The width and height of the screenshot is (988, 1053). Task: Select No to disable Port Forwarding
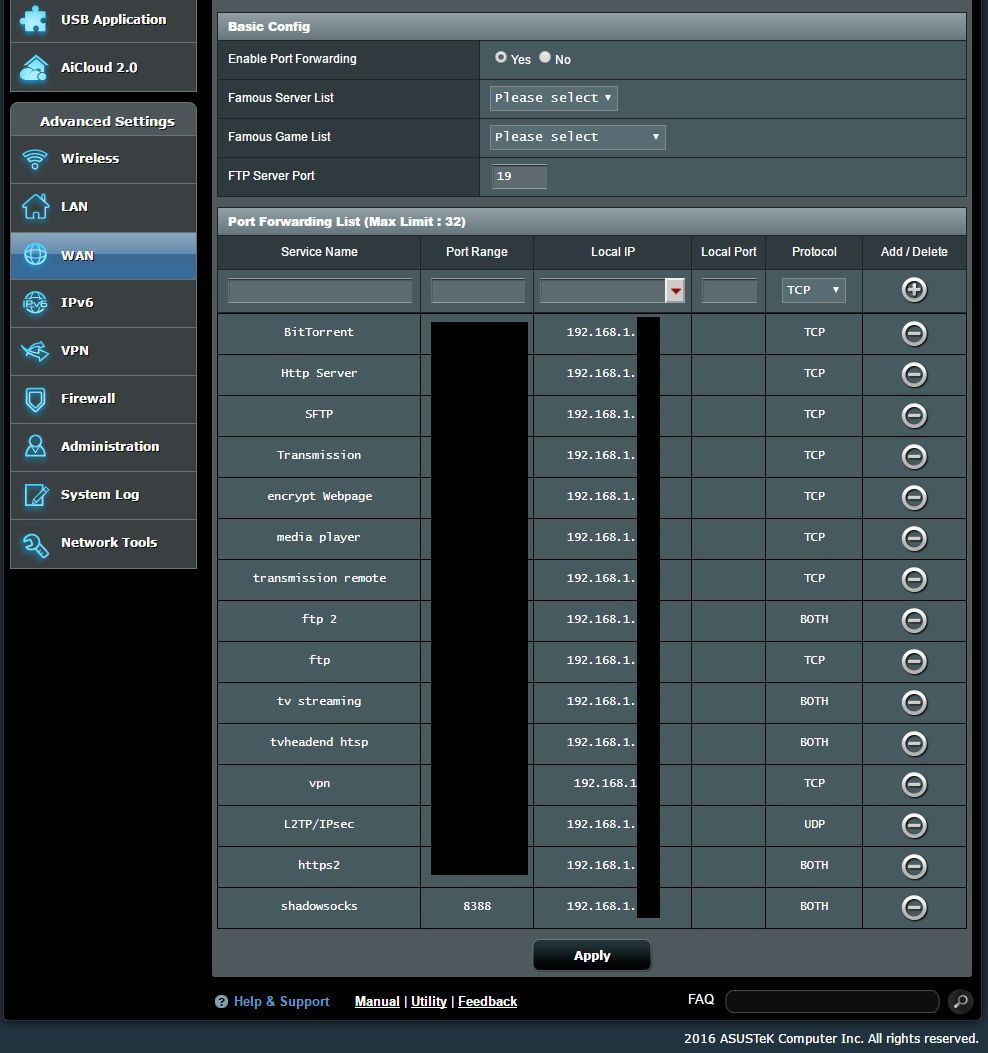tap(545, 58)
